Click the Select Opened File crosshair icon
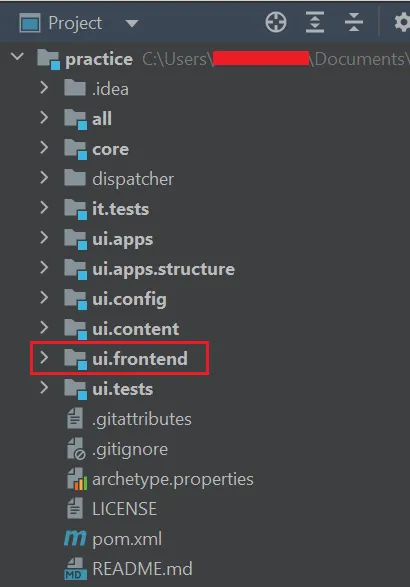This screenshot has width=410, height=587. pos(276,22)
